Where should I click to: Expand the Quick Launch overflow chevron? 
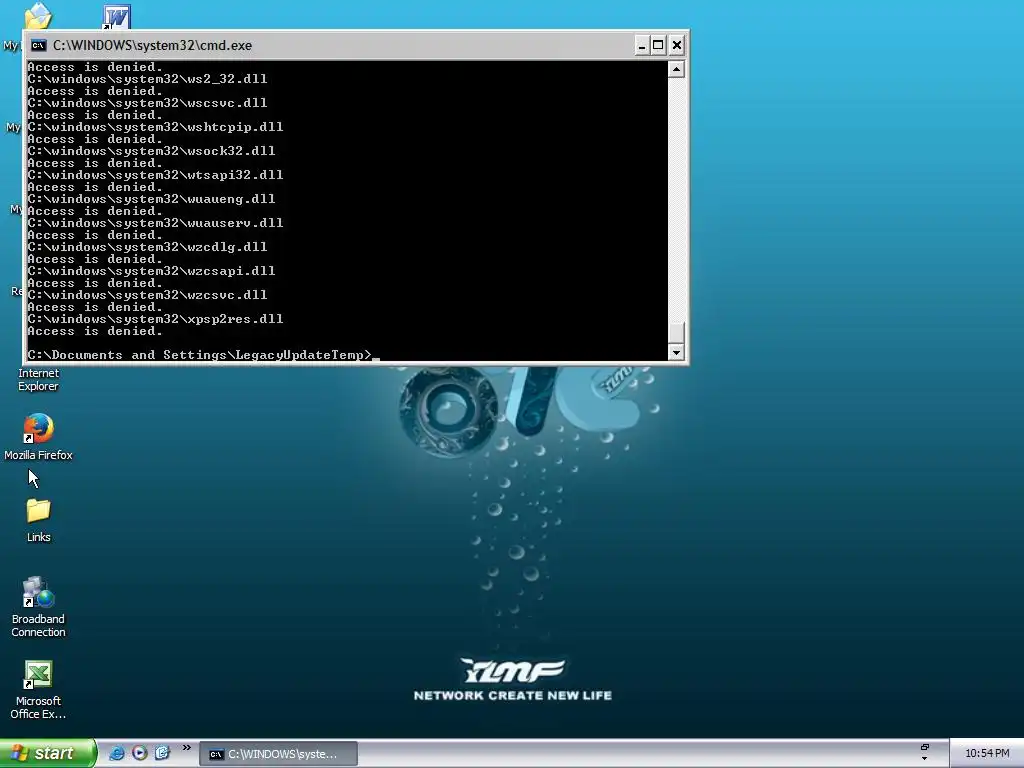point(187,748)
